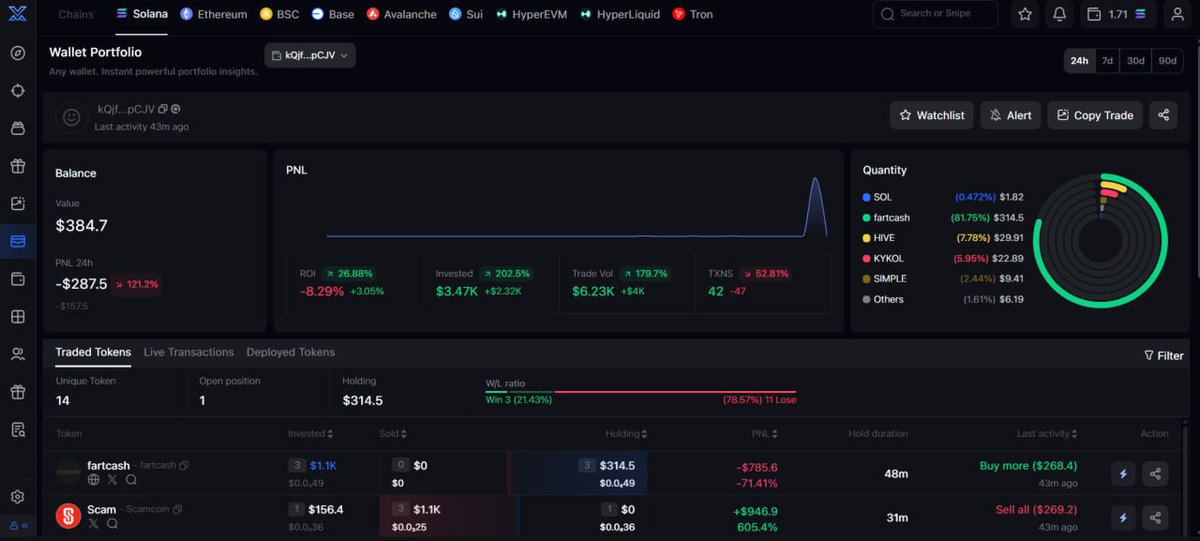The width and height of the screenshot is (1200, 541).
Task: Share the wallet via share icon
Action: [x=1163, y=115]
